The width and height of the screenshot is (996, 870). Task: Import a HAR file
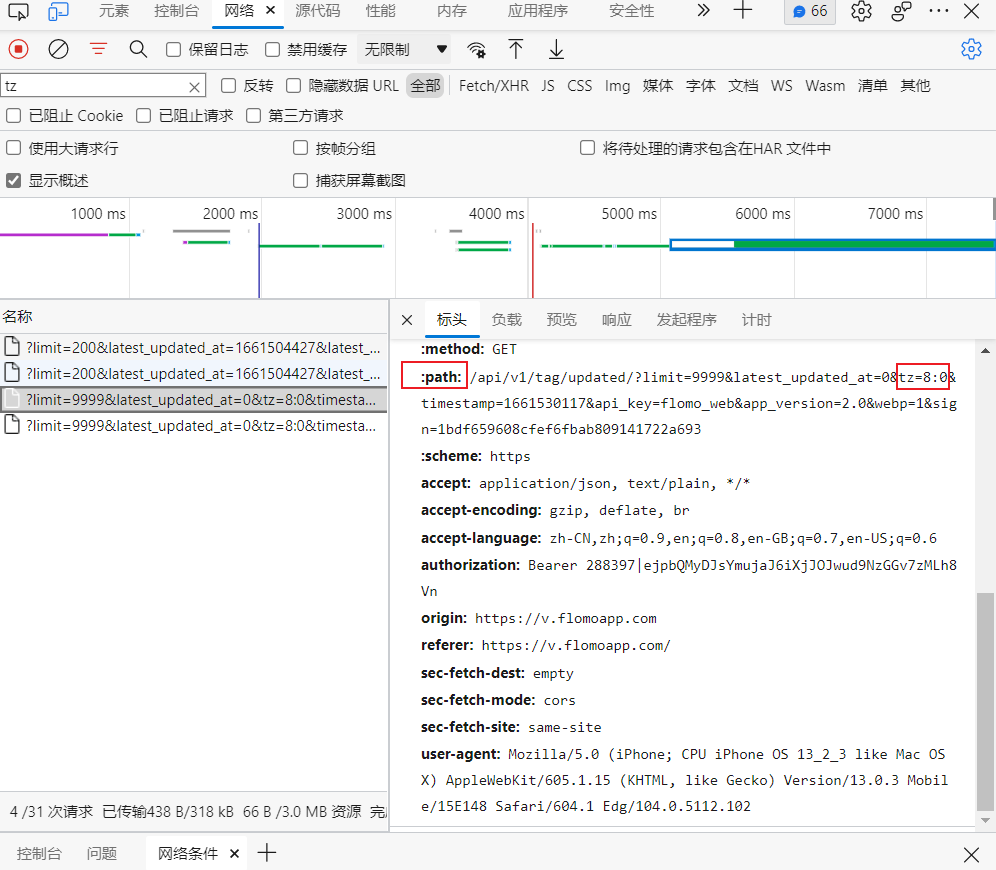click(x=515, y=48)
